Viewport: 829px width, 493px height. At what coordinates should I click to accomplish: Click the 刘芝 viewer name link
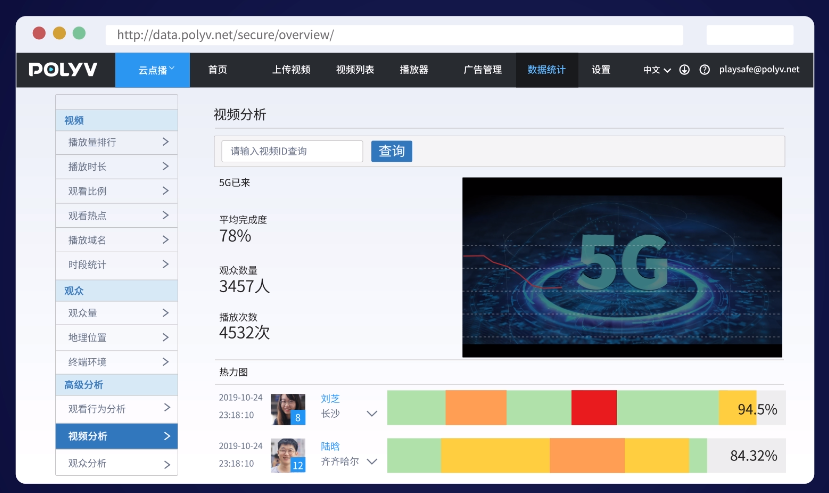(x=330, y=398)
